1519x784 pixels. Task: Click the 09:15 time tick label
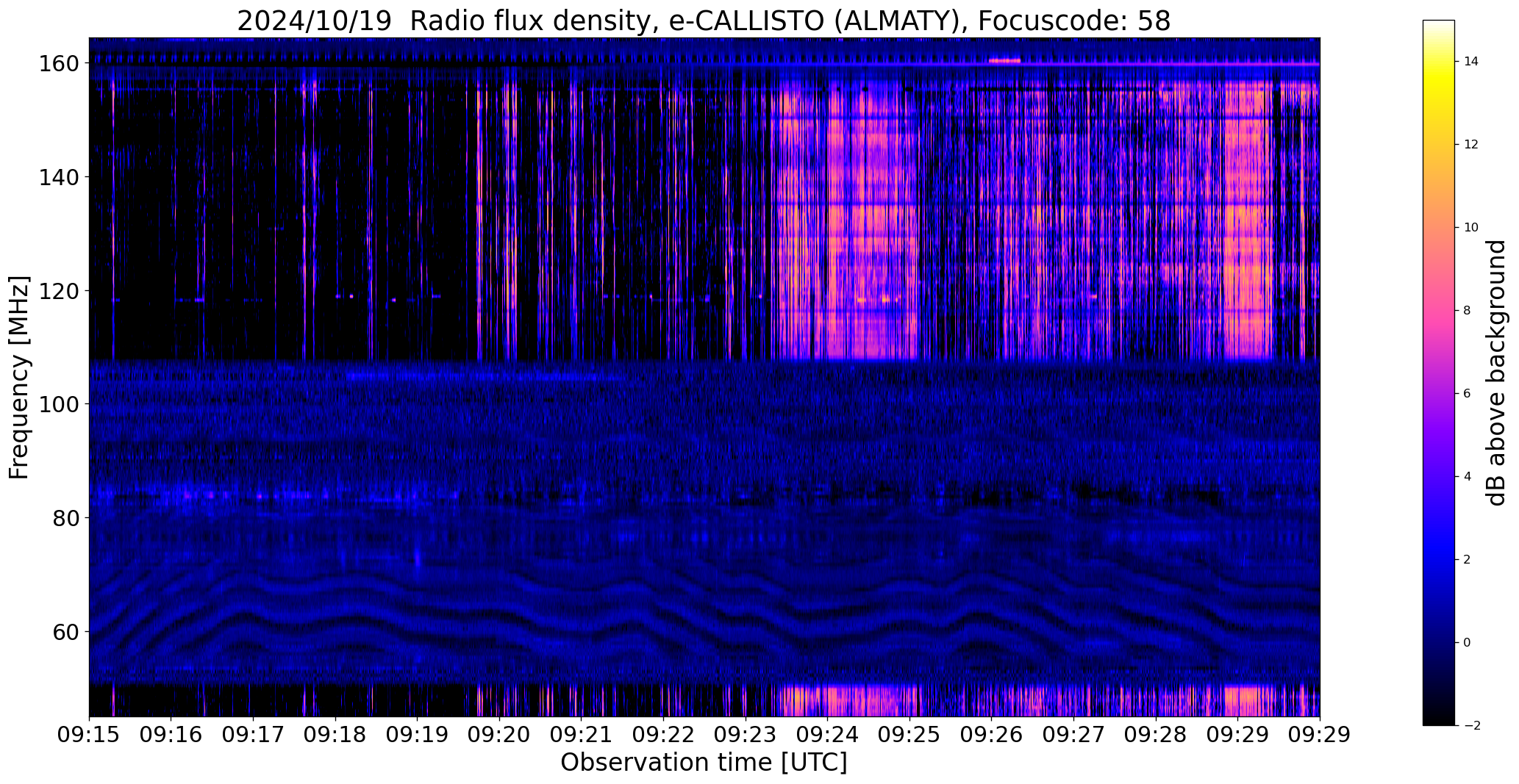click(89, 736)
